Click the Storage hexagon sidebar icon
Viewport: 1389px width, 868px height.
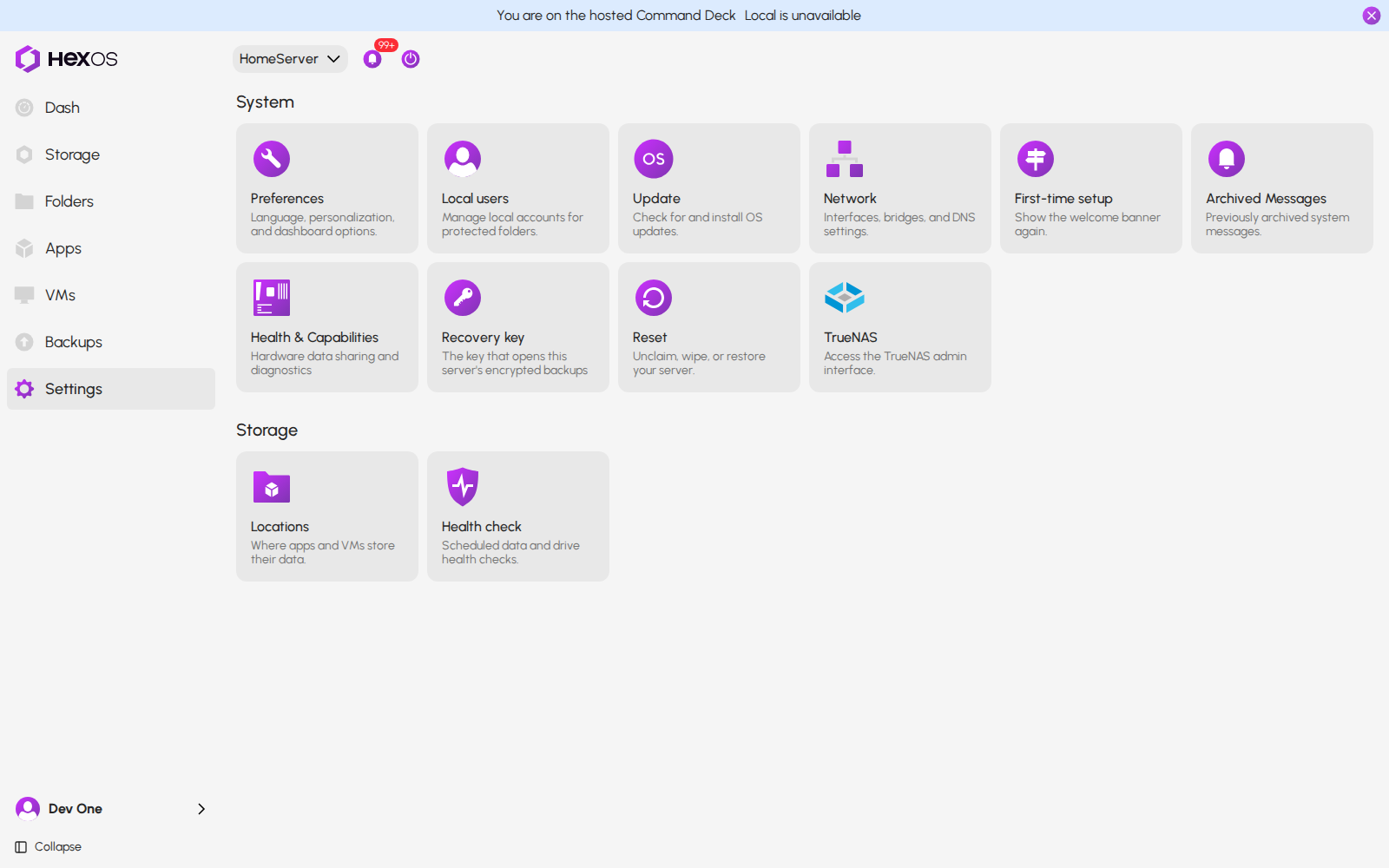pos(24,155)
